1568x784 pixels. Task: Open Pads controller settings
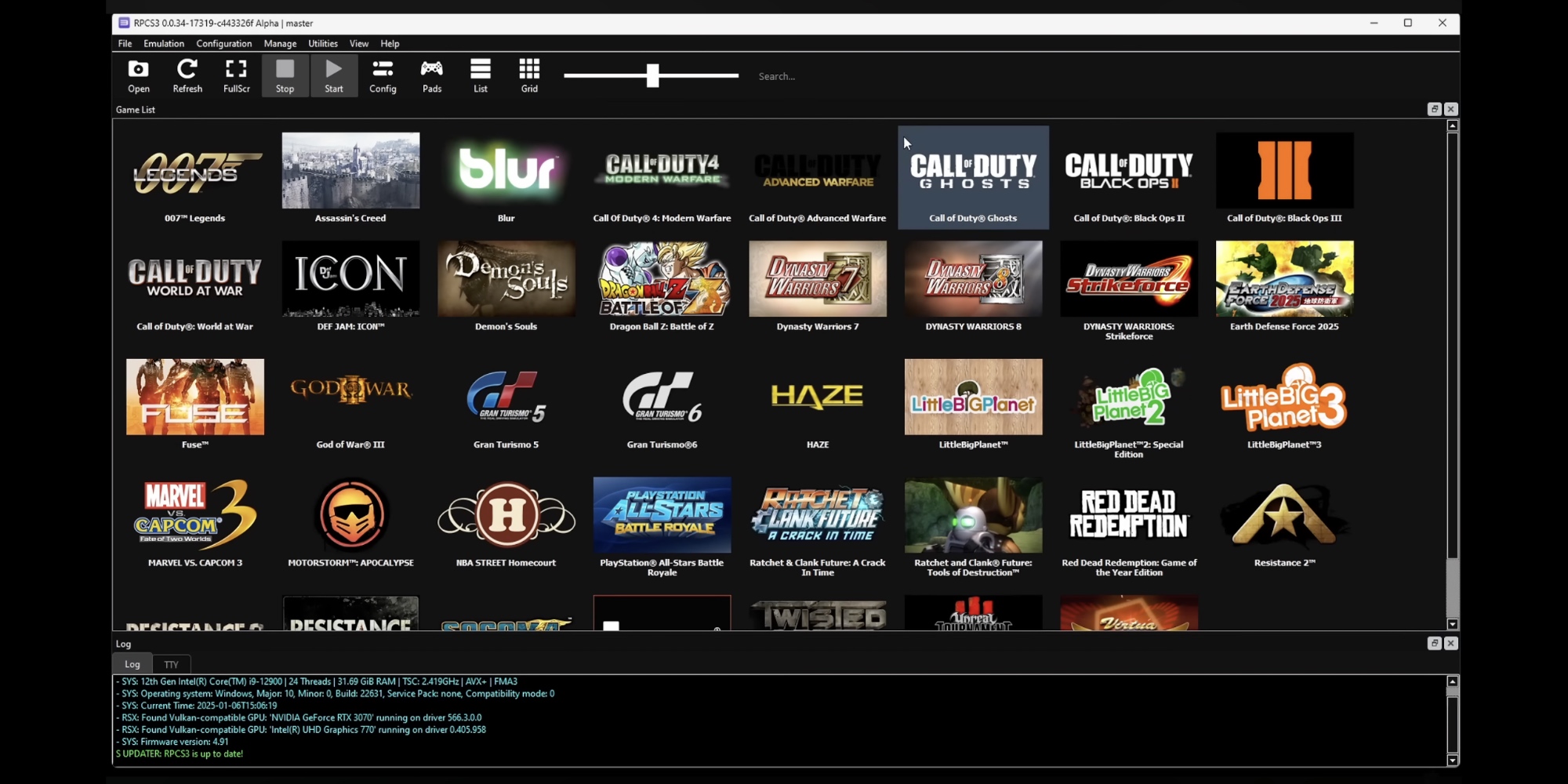coord(432,76)
